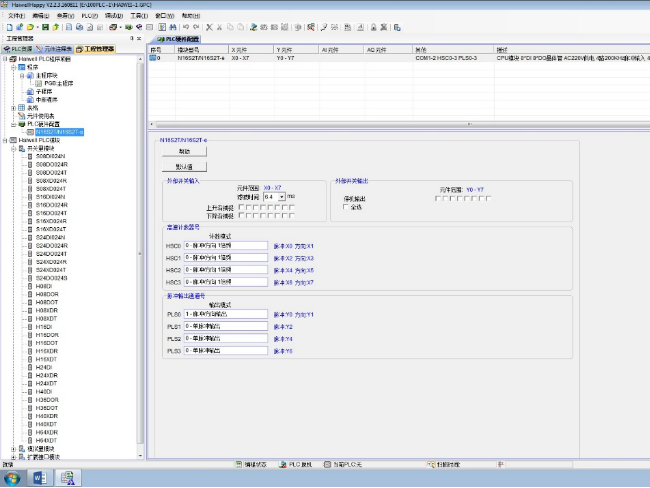
Task: Click the Undo arrow toolbar icon
Action: click(185, 27)
